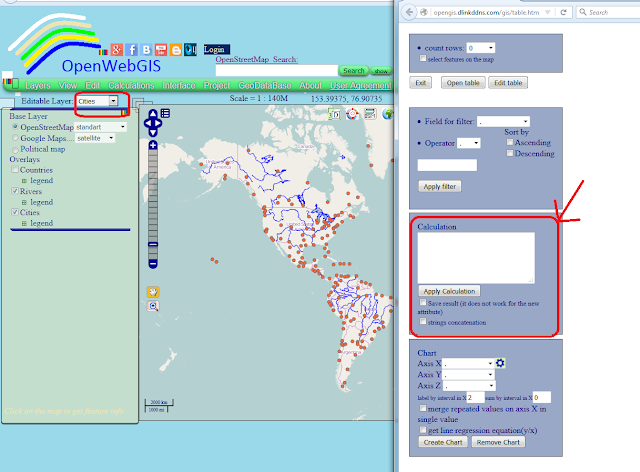Pan the map left with arrow

[x=147, y=123]
